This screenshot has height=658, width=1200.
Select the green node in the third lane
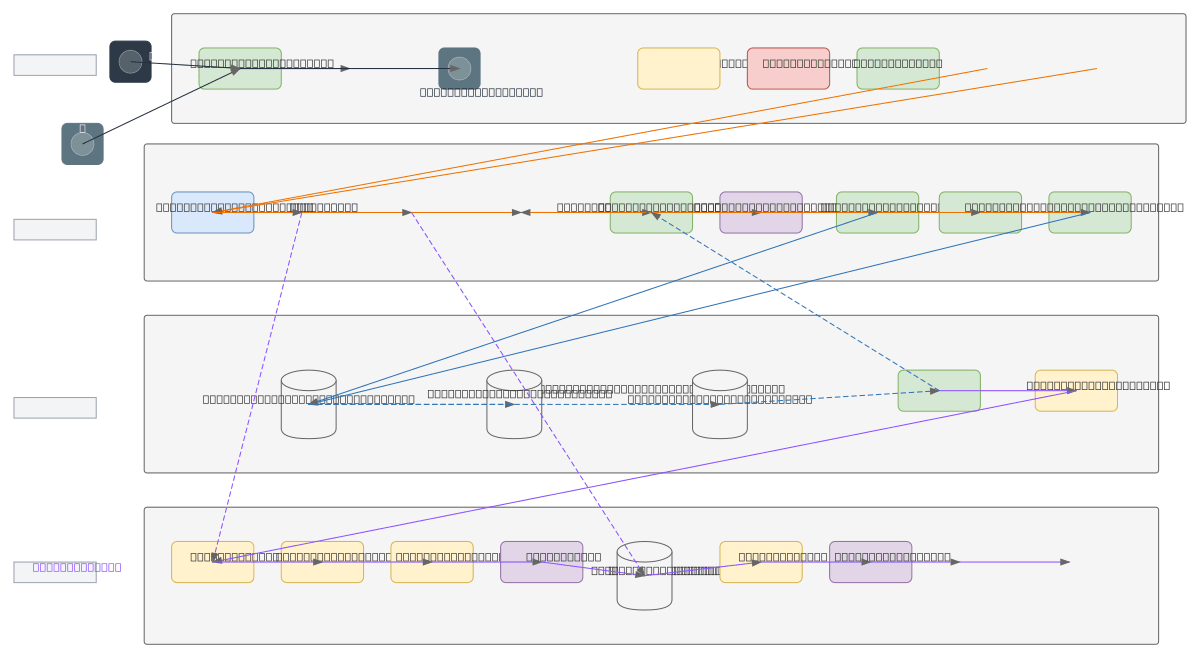tap(939, 390)
